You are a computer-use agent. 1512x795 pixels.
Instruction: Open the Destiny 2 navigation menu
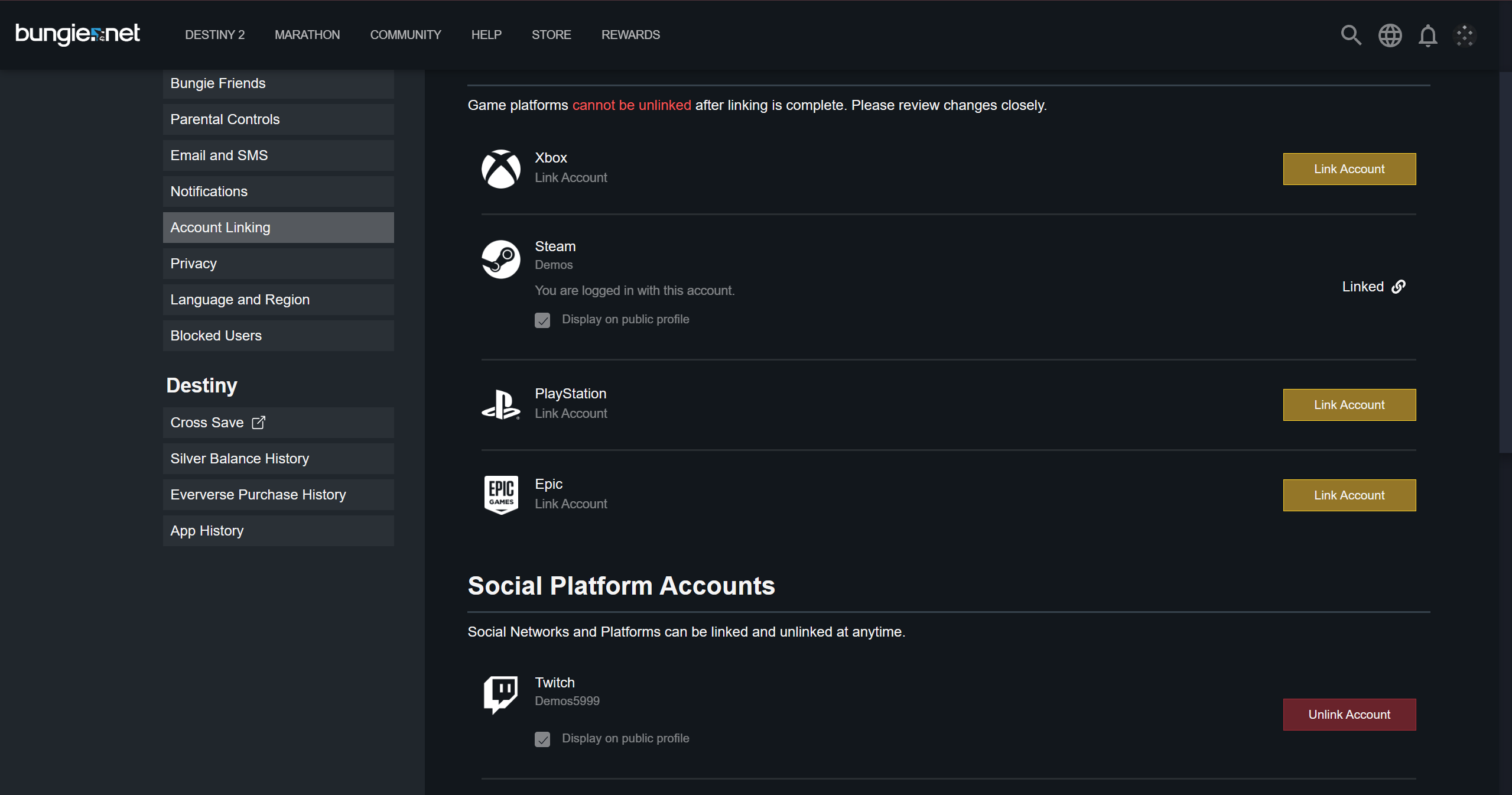tap(214, 35)
